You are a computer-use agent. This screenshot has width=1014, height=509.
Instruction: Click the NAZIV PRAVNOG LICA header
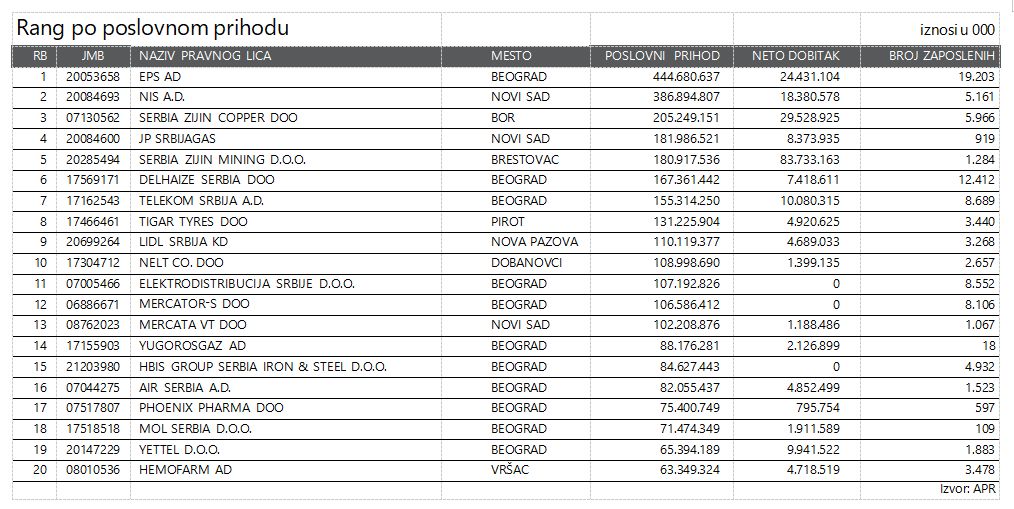pyautogui.click(x=205, y=56)
